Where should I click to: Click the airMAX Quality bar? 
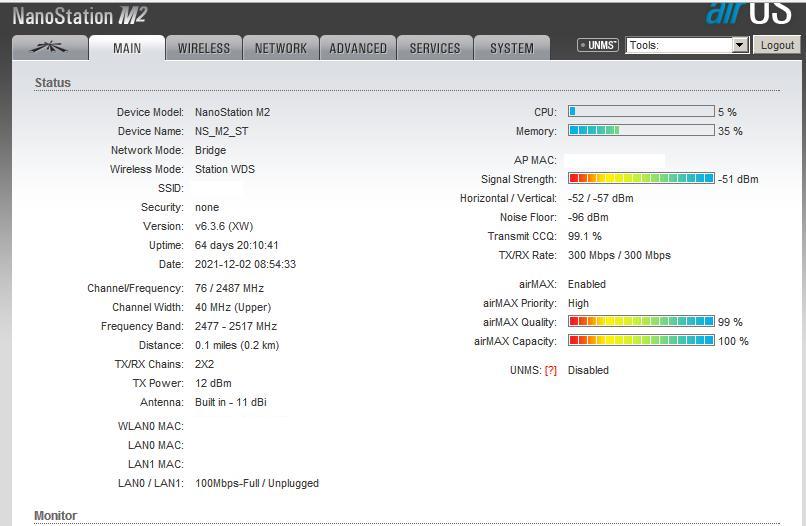click(x=641, y=322)
